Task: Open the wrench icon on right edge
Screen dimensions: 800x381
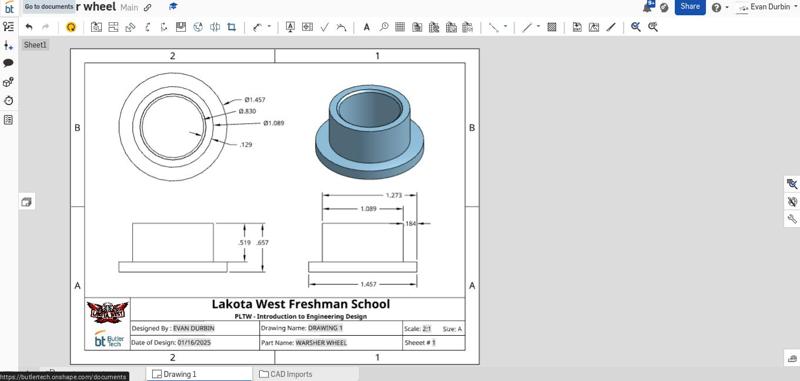Action: [x=792, y=219]
